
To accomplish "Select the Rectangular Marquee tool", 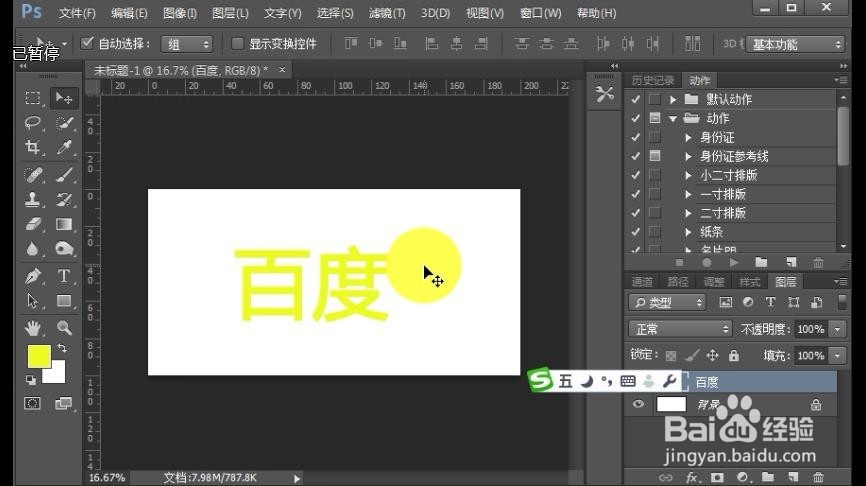I will pyautogui.click(x=33, y=98).
